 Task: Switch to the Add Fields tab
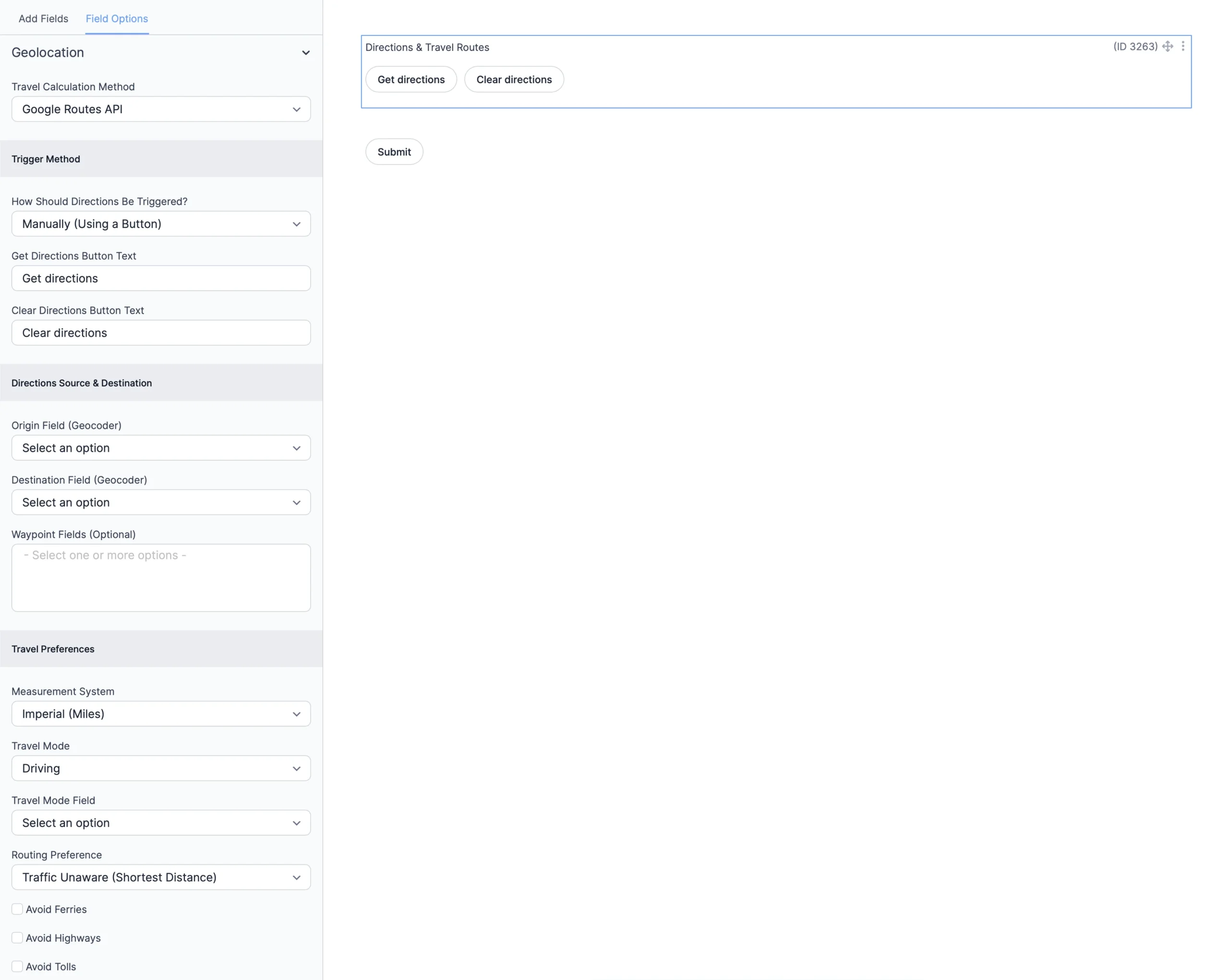[x=43, y=18]
